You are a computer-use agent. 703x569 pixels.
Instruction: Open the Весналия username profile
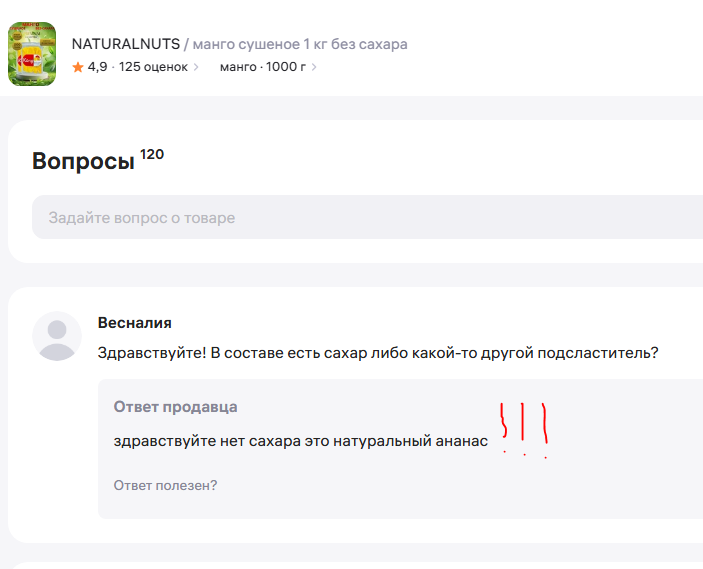134,322
